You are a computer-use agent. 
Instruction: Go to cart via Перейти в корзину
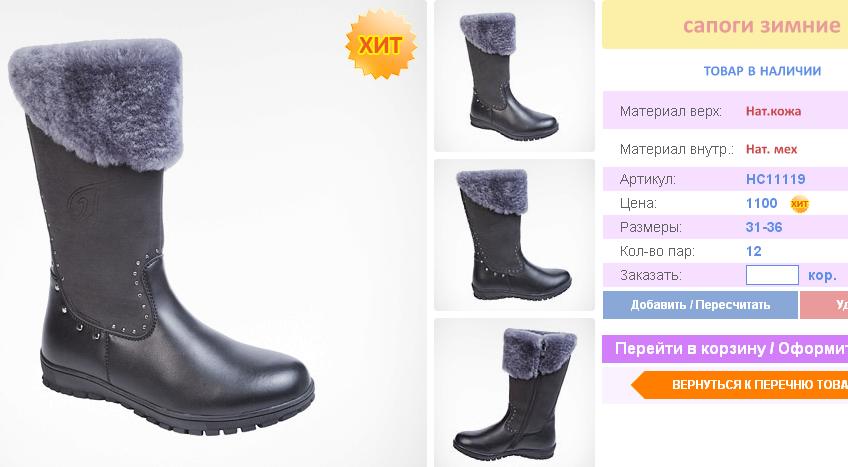[725, 349]
